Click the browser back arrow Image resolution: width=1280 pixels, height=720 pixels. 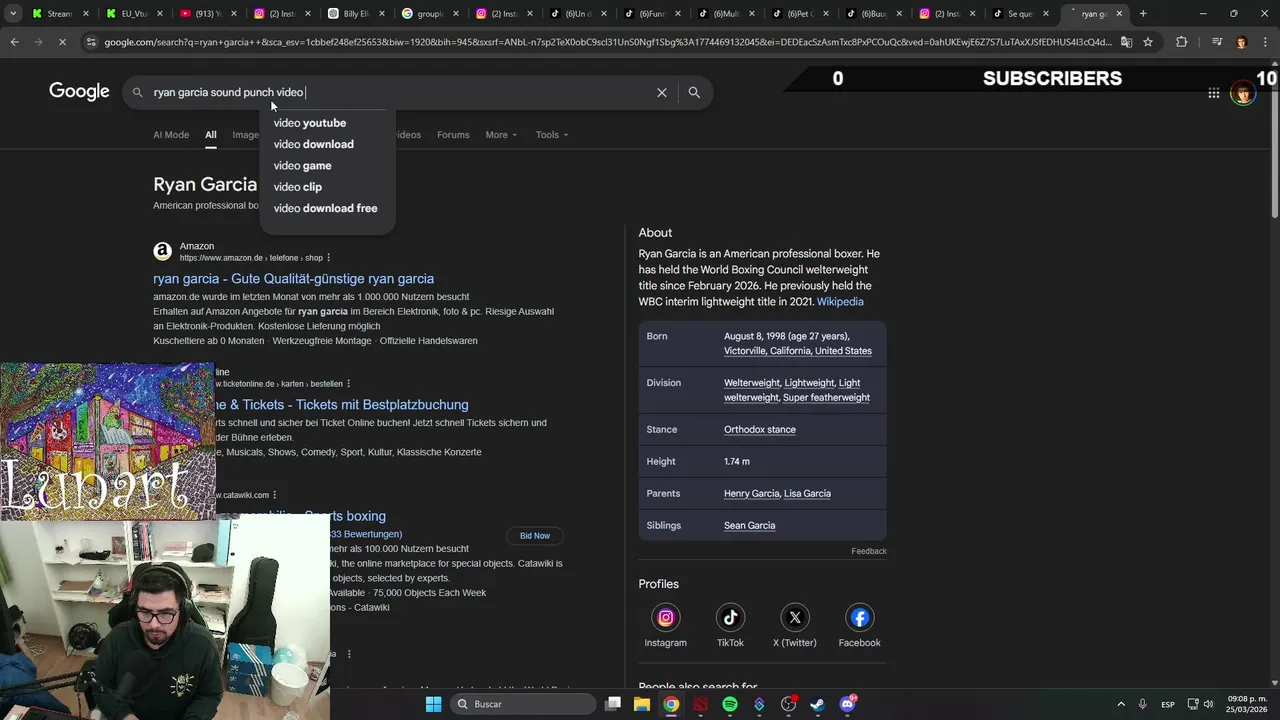[14, 42]
